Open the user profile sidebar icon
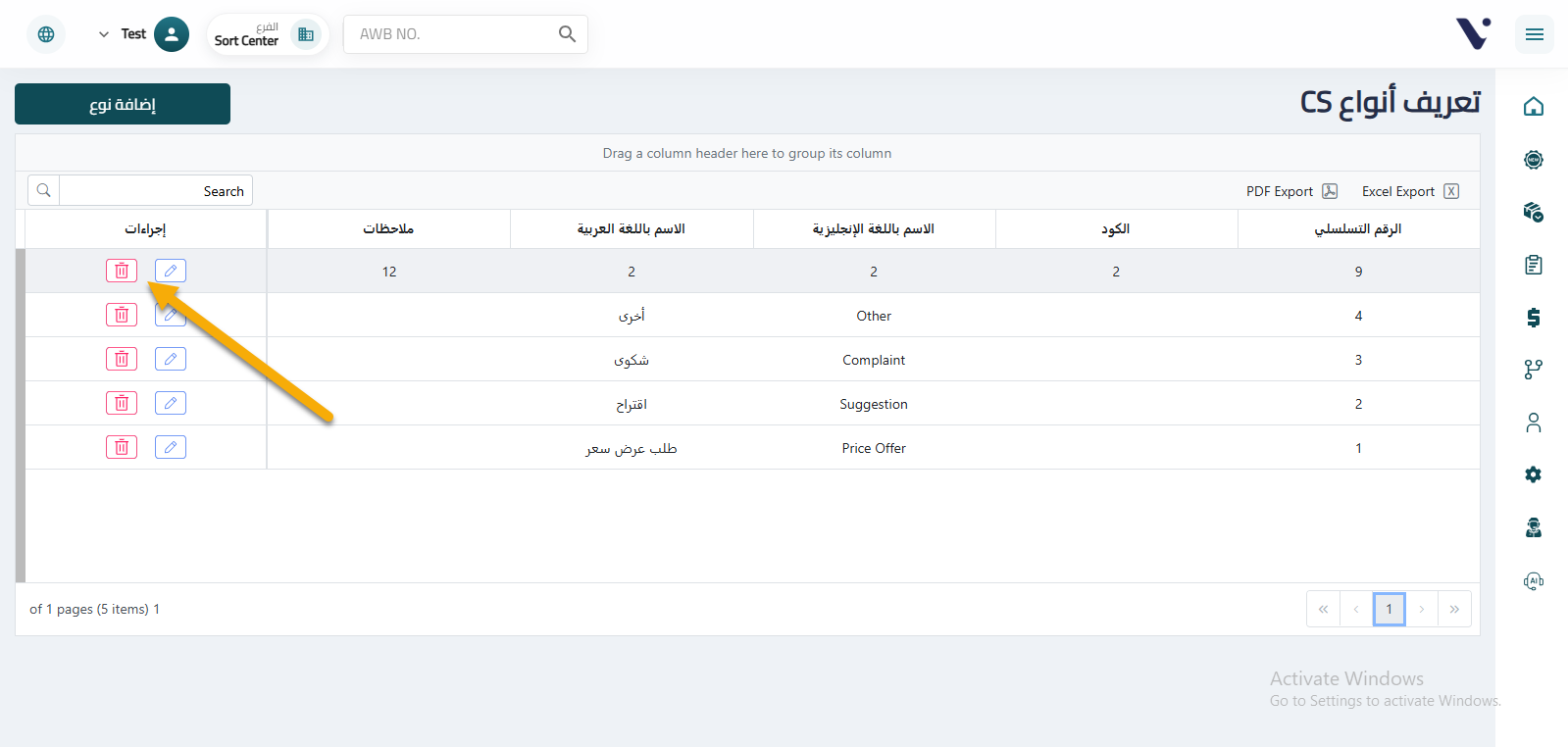 [x=1534, y=423]
